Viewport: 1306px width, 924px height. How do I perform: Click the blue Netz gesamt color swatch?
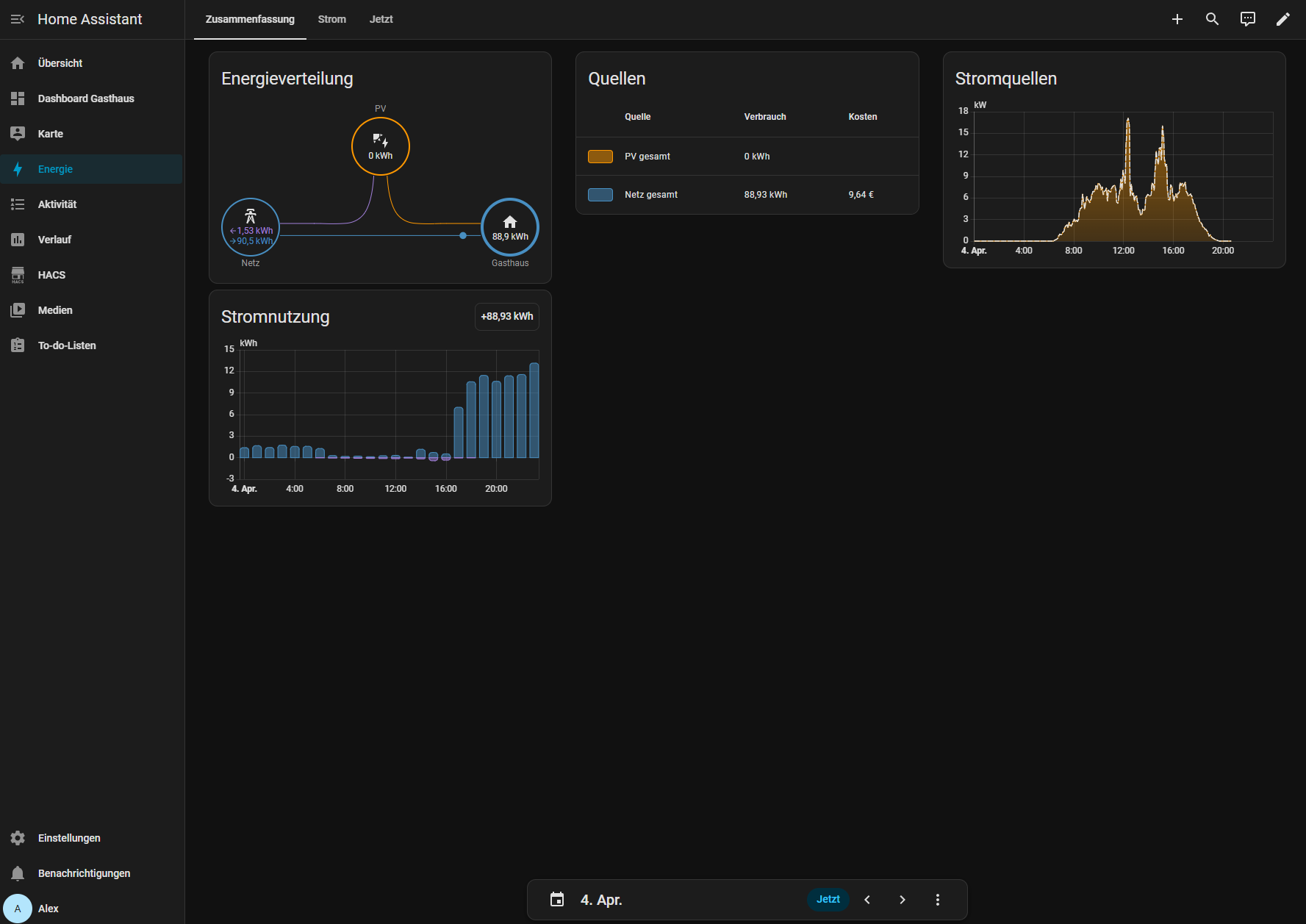600,195
